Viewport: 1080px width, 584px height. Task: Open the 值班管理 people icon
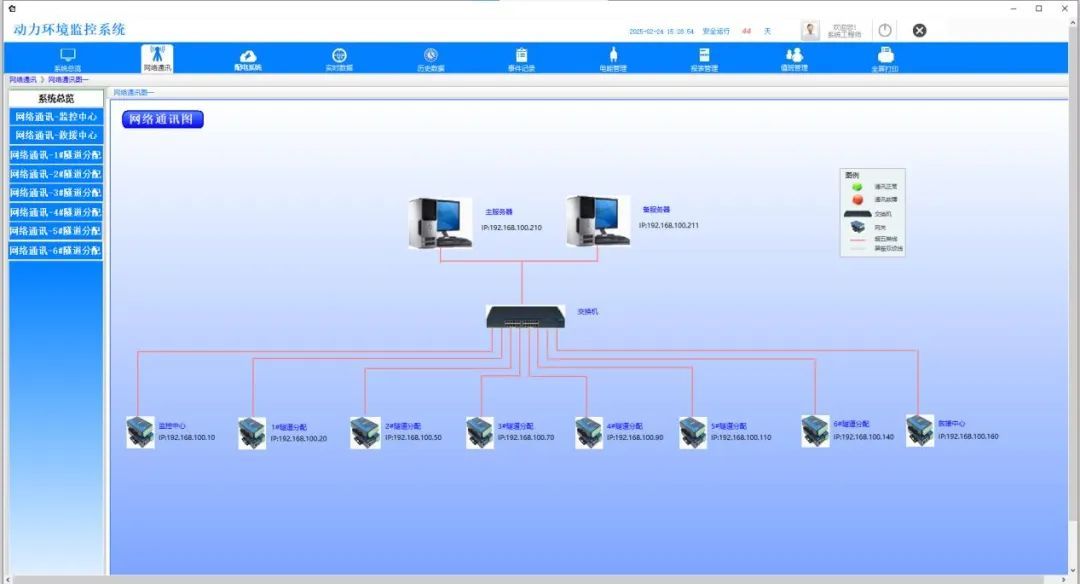click(794, 56)
